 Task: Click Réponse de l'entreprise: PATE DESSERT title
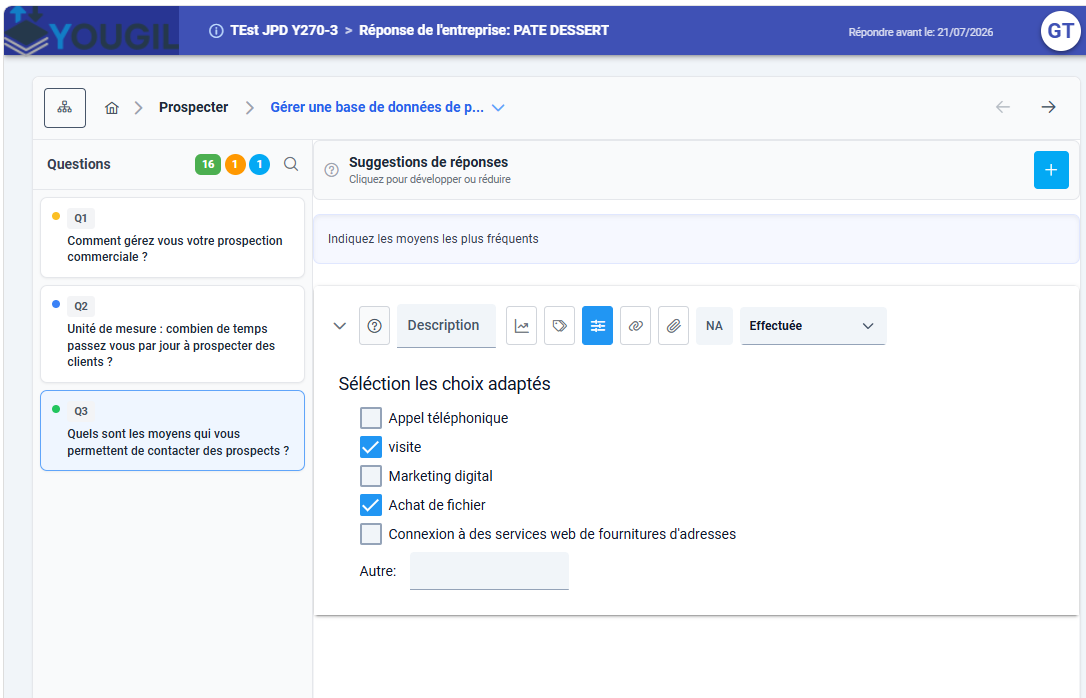pyautogui.click(x=483, y=30)
